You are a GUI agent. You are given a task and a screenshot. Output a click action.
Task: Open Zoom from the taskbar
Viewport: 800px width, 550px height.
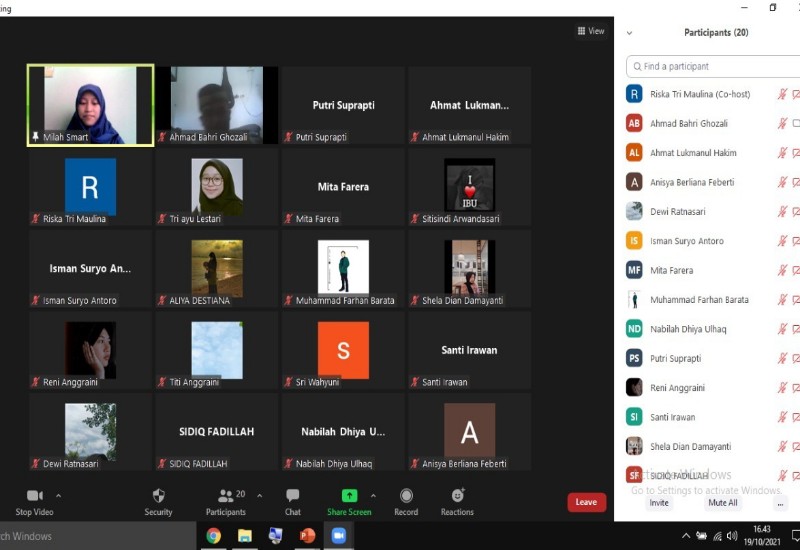point(339,536)
